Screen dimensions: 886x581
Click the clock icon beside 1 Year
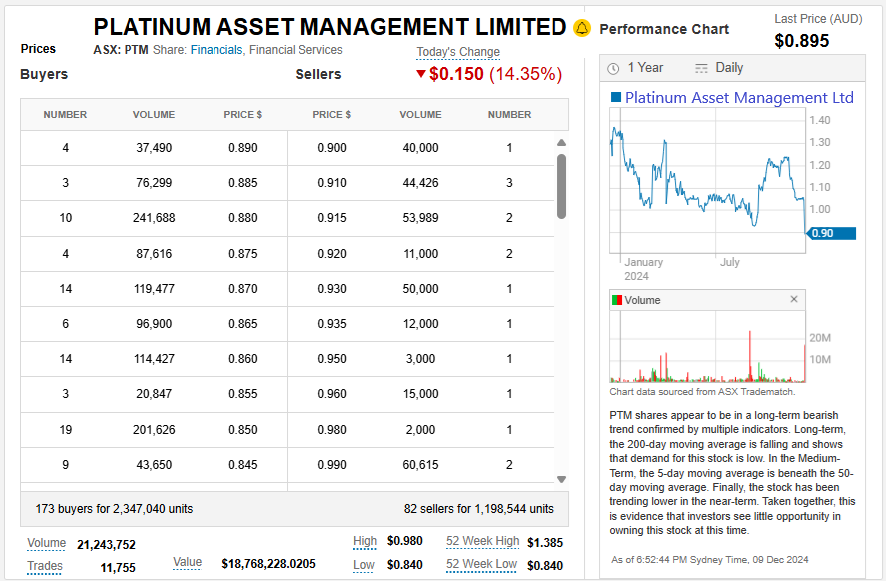612,68
